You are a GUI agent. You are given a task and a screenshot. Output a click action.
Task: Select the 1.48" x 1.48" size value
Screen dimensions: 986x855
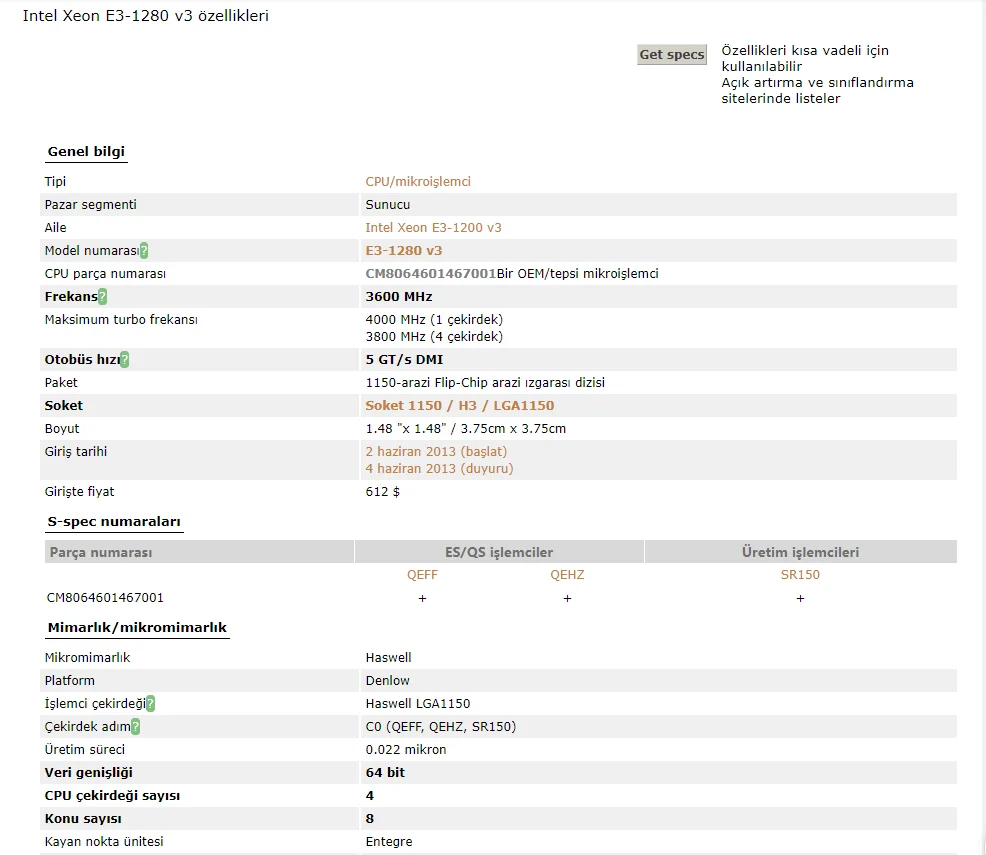click(465, 429)
